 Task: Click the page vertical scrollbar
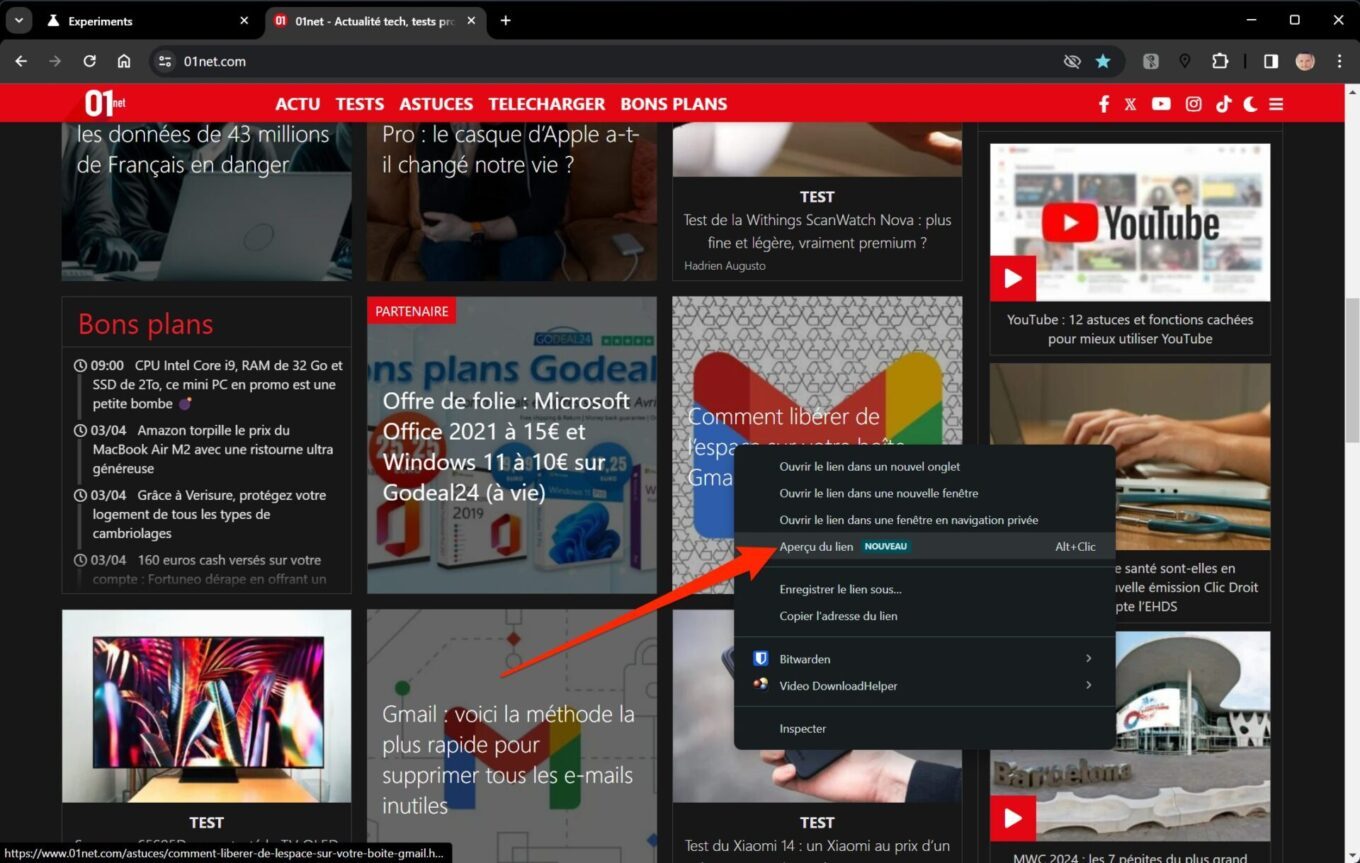[x=1352, y=370]
